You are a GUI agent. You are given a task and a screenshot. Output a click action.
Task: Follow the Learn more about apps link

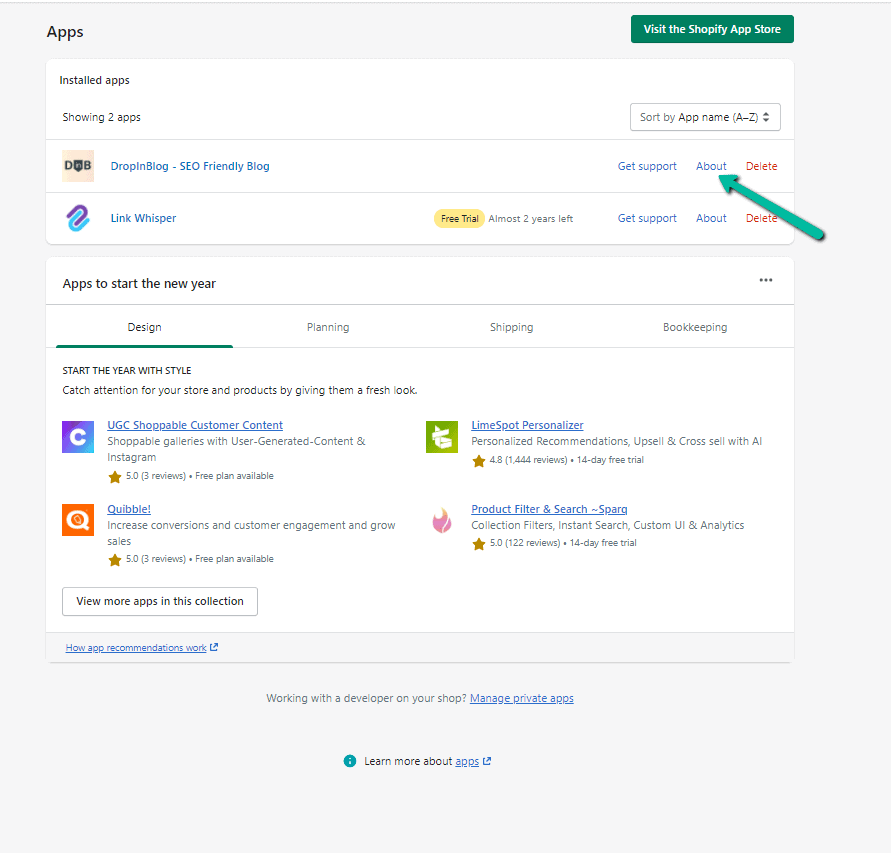click(x=467, y=762)
